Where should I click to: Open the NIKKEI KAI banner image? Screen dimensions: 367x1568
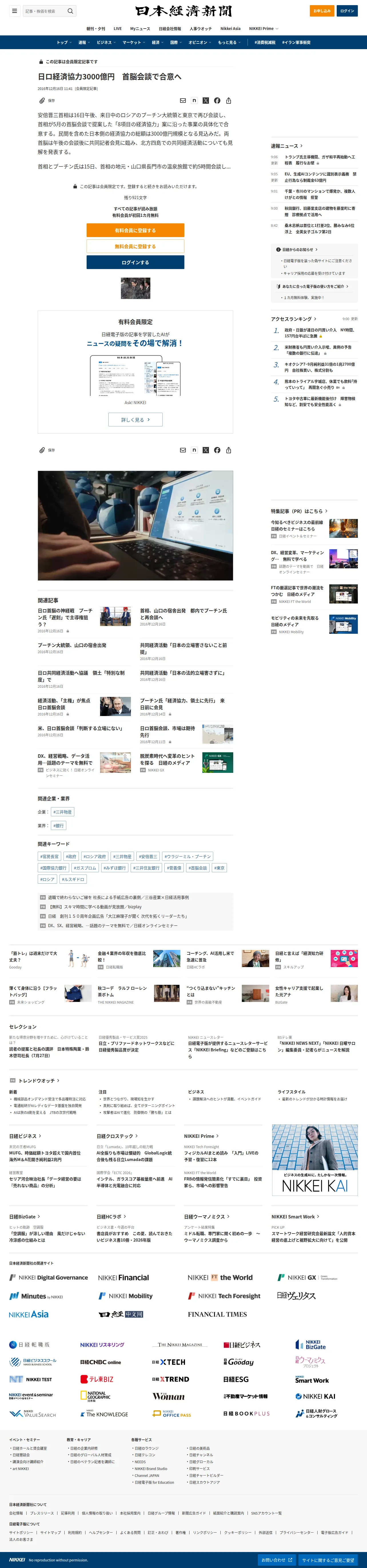(x=315, y=1160)
